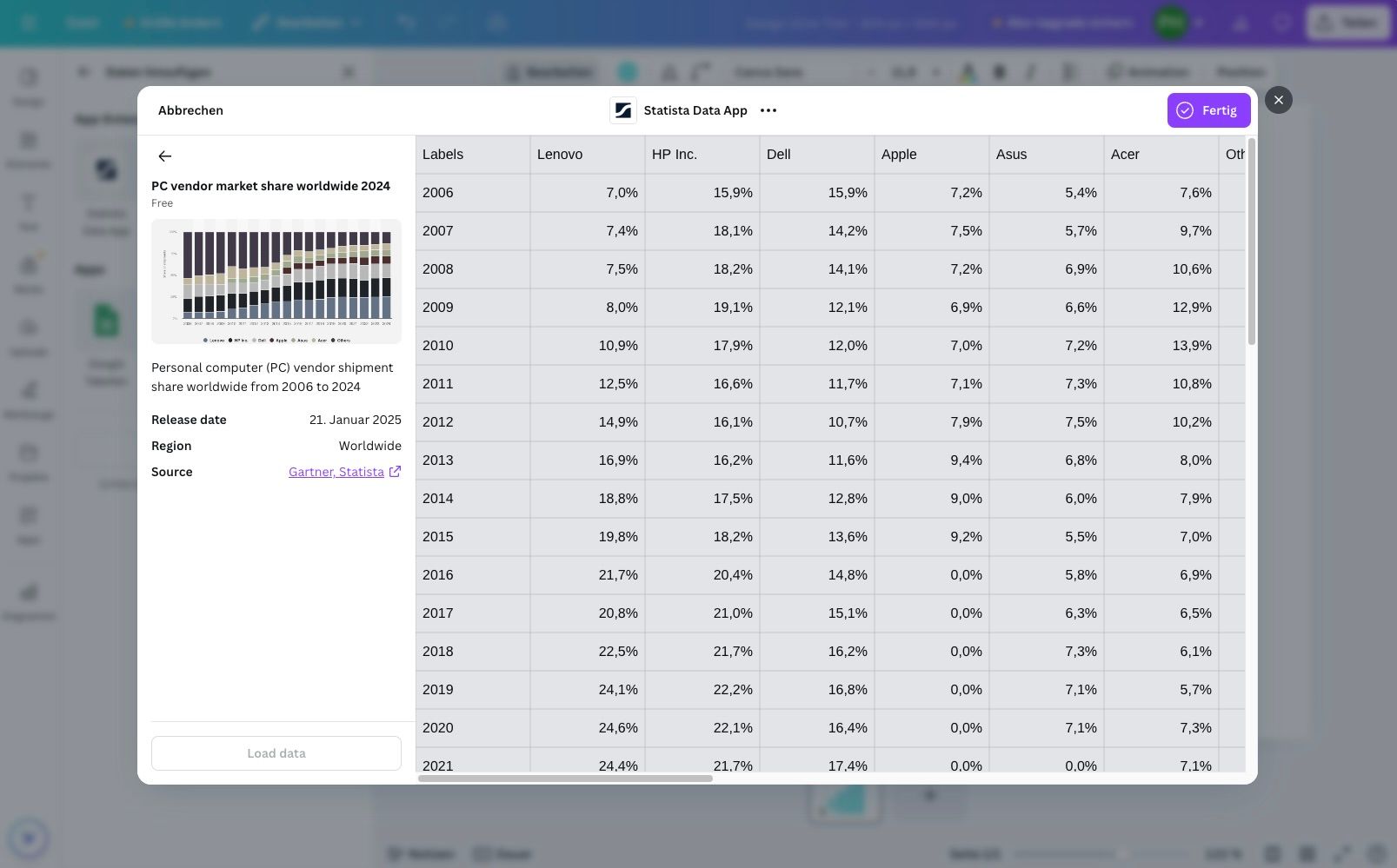1397x868 pixels.
Task: Select the Lenovo column header
Action: click(x=587, y=155)
